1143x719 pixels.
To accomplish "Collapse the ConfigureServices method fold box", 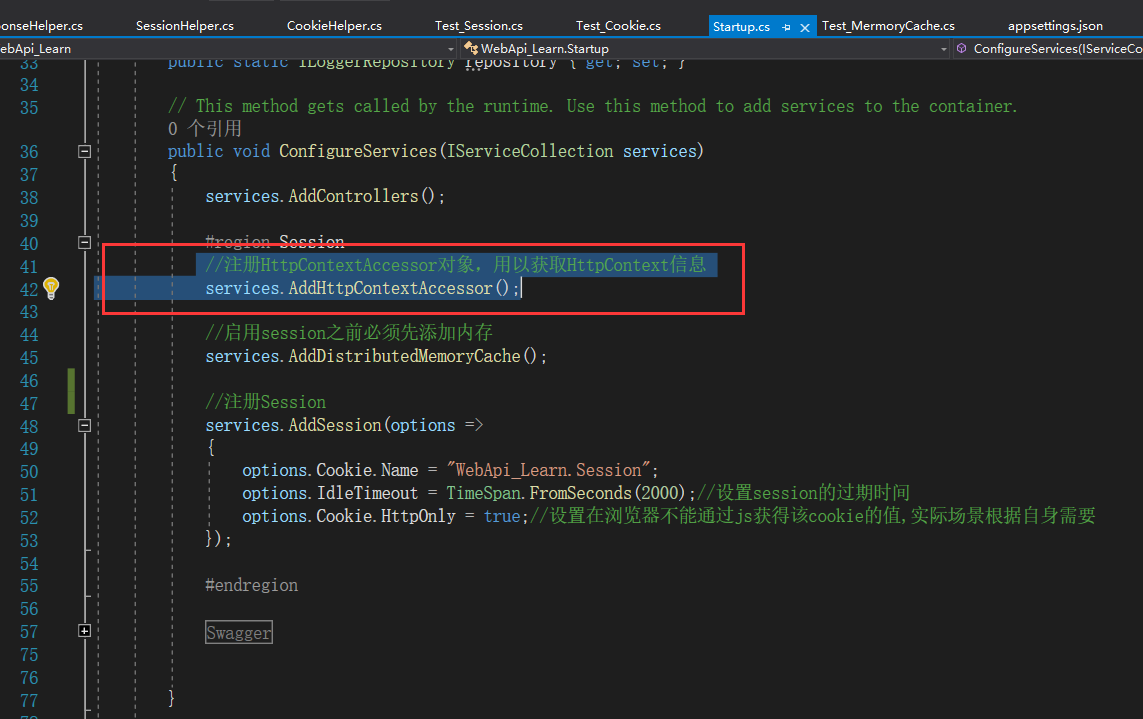I will tap(84, 151).
